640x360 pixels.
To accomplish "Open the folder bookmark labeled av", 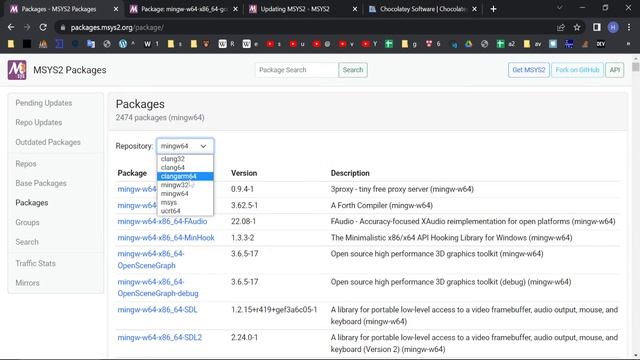I will [532, 44].
